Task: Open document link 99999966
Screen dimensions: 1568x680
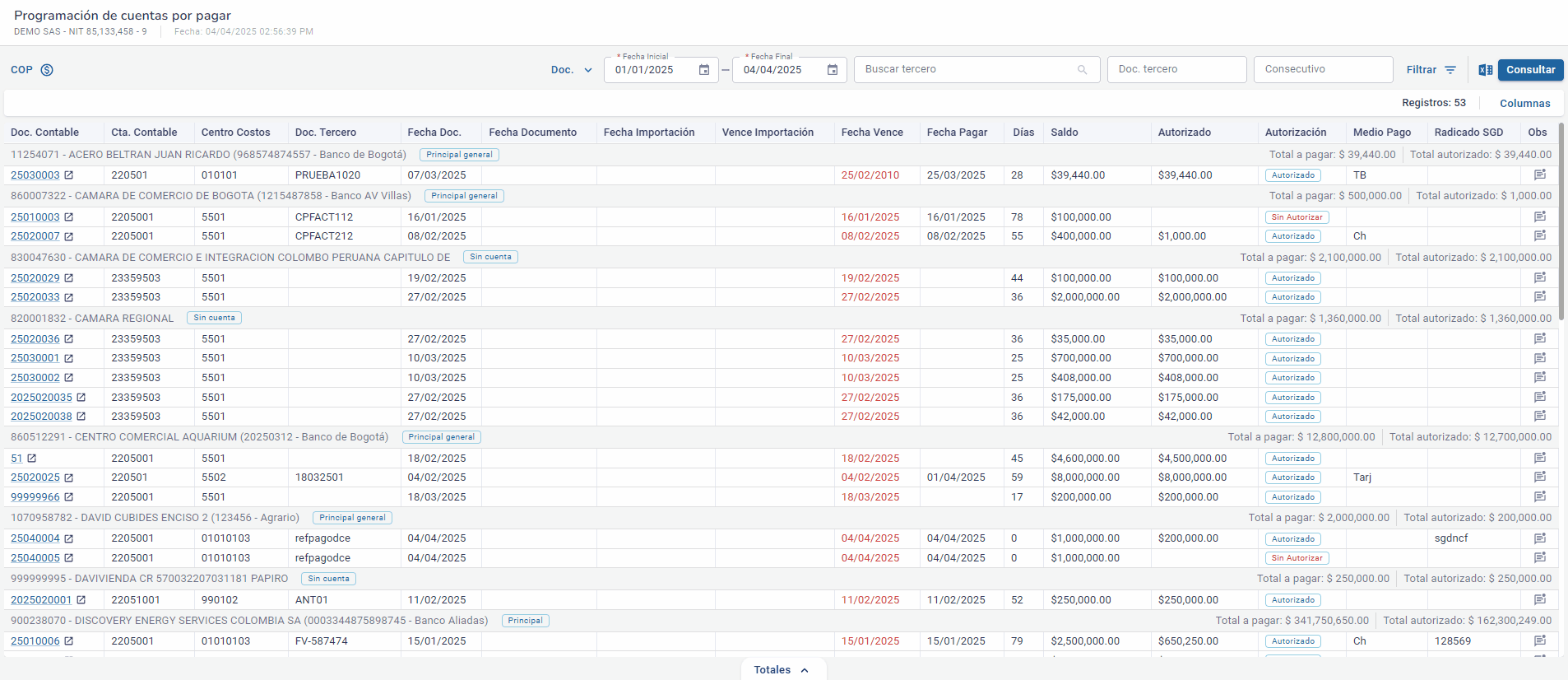Action: point(35,497)
